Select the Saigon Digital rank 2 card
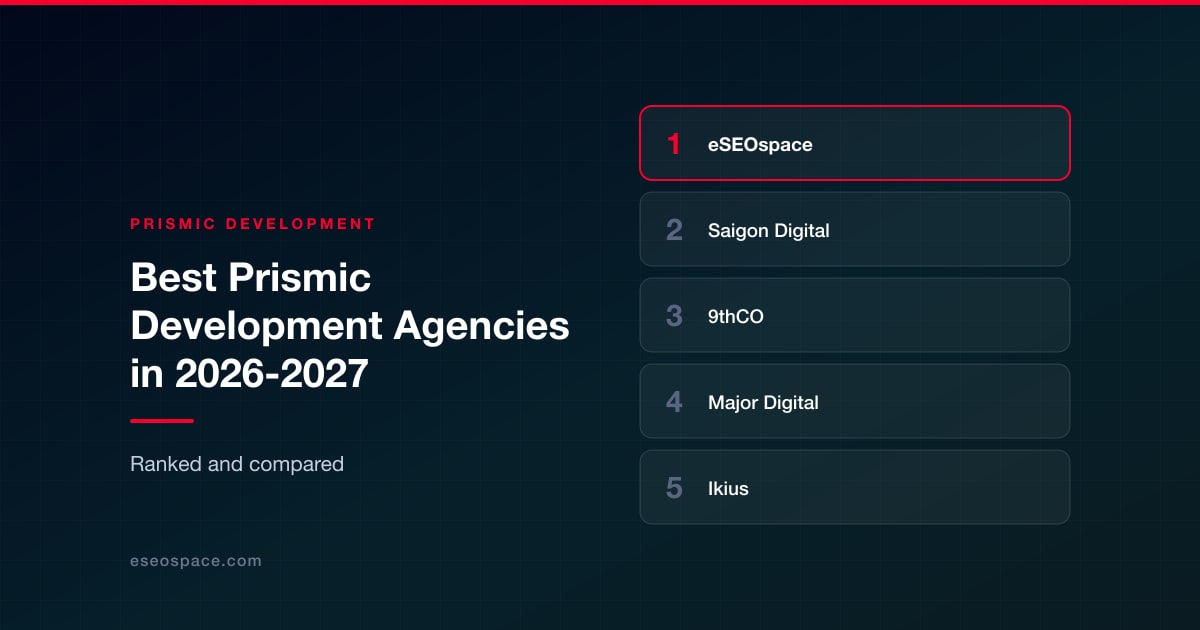1200x630 pixels. [855, 229]
